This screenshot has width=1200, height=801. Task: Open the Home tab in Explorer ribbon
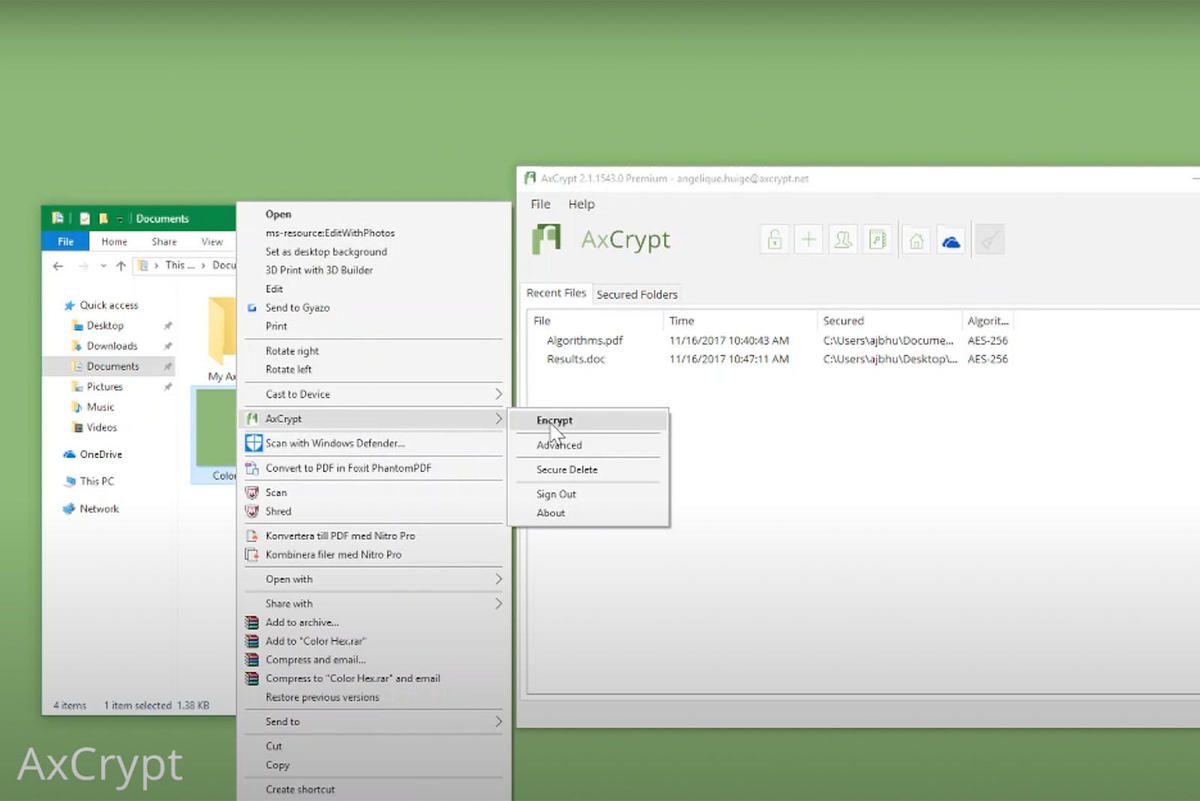(x=114, y=241)
